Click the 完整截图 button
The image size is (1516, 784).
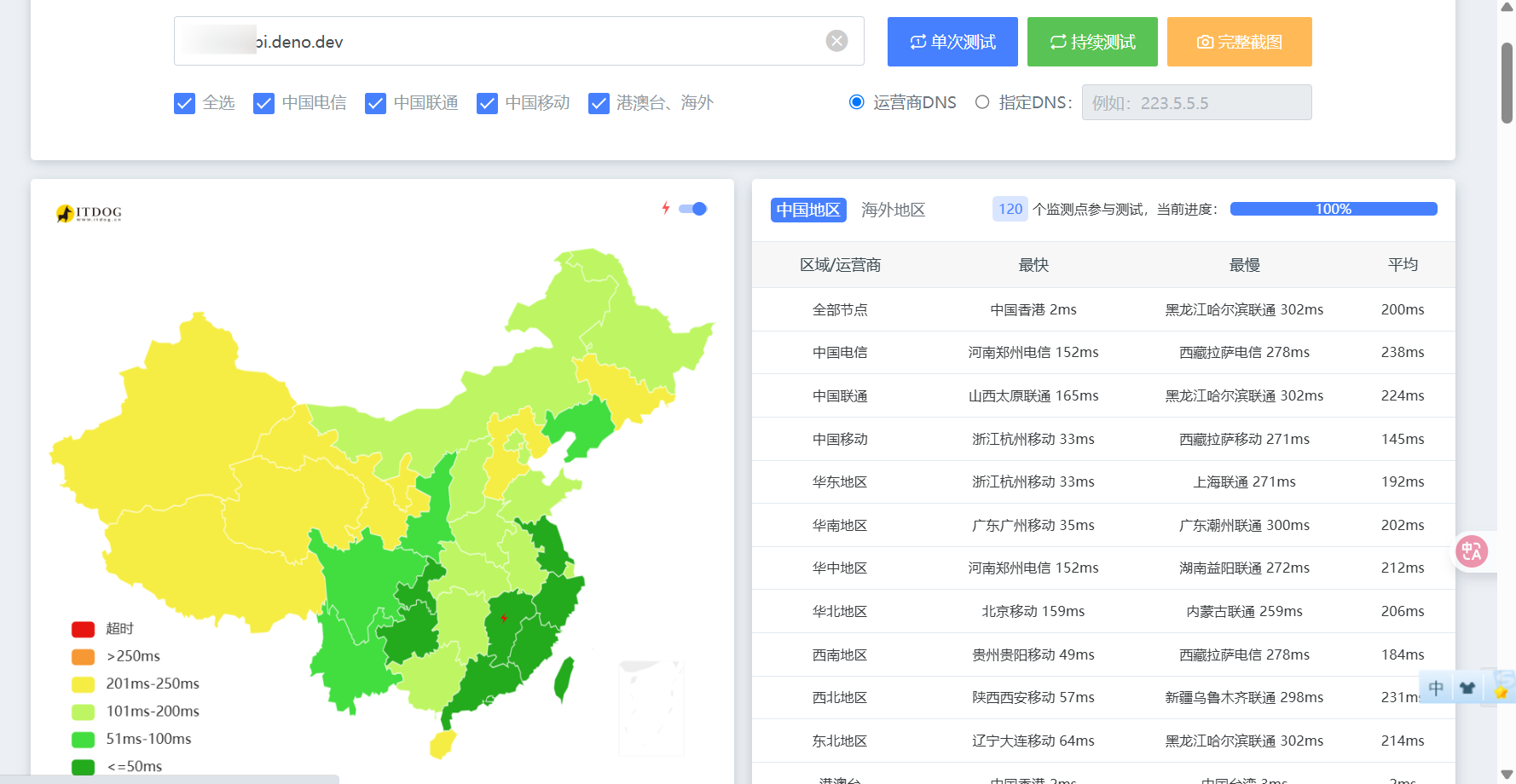[1239, 42]
